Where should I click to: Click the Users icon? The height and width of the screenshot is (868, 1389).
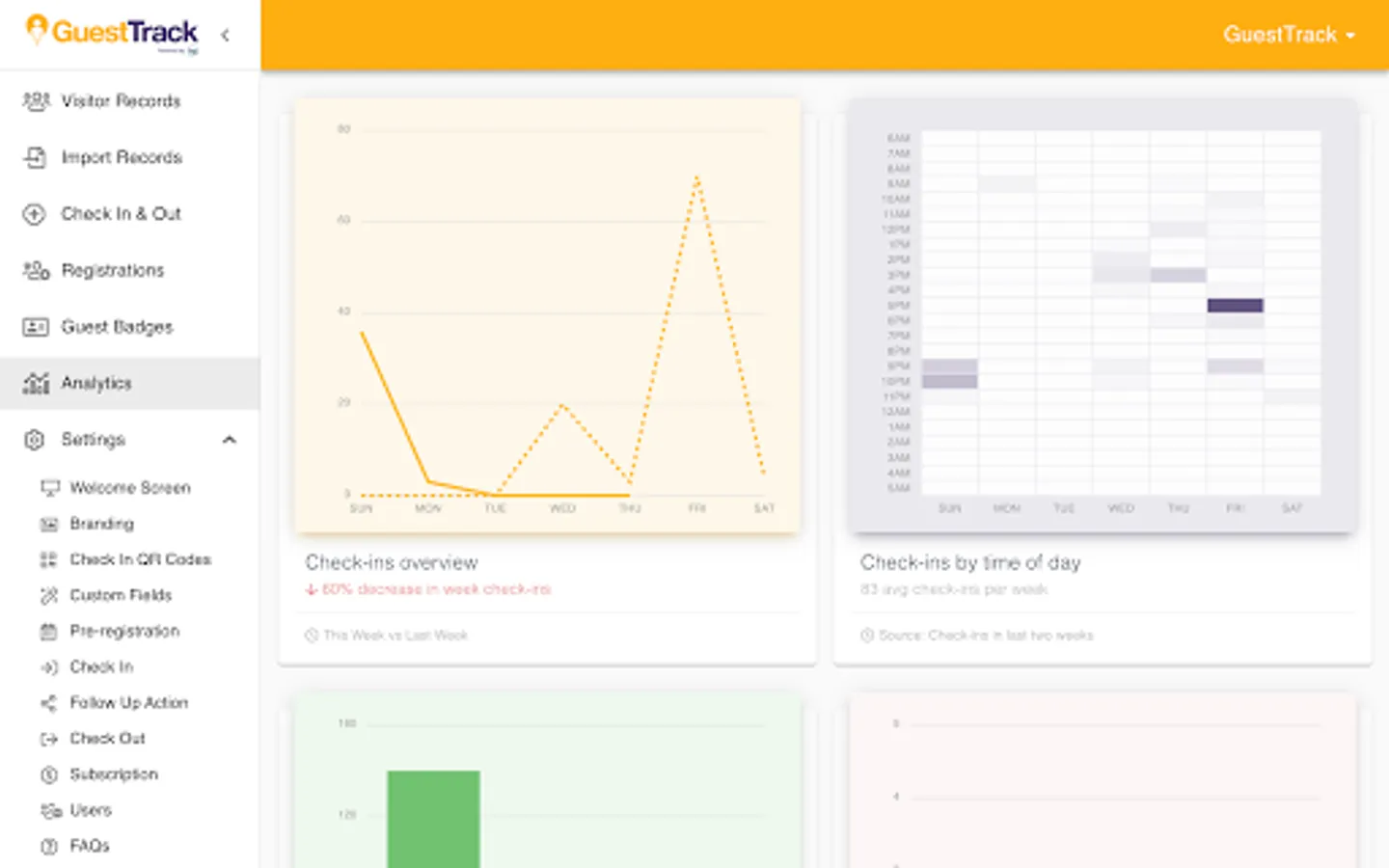[x=50, y=810]
